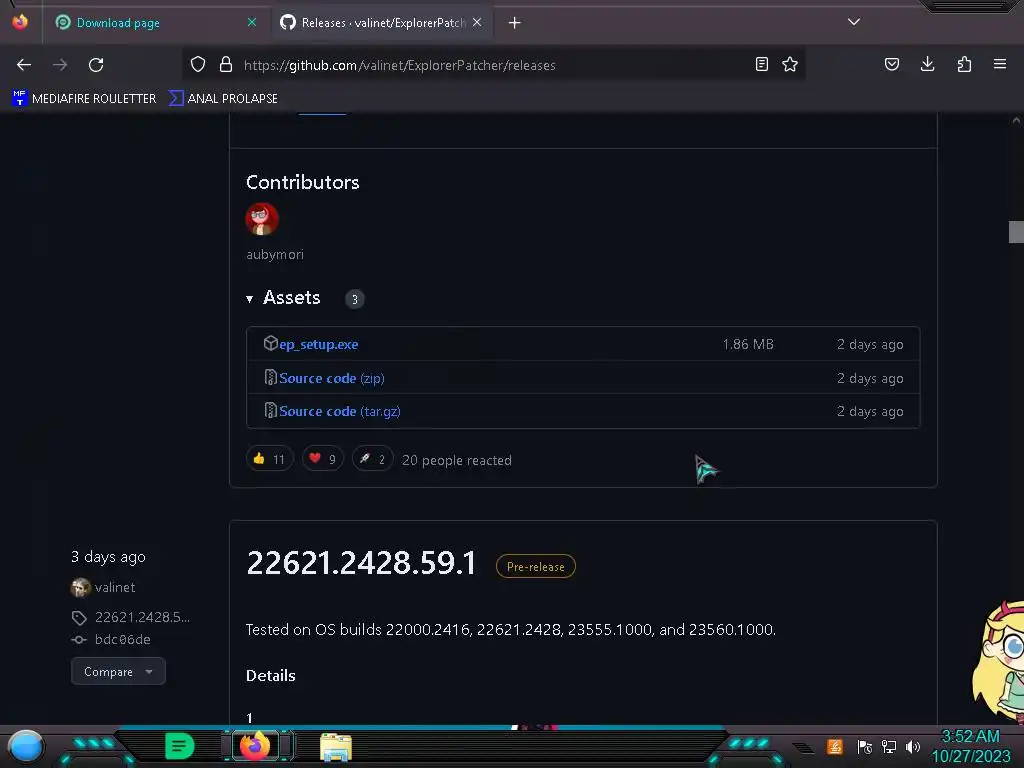React with rocket (2)
1024x768 pixels.
point(373,459)
